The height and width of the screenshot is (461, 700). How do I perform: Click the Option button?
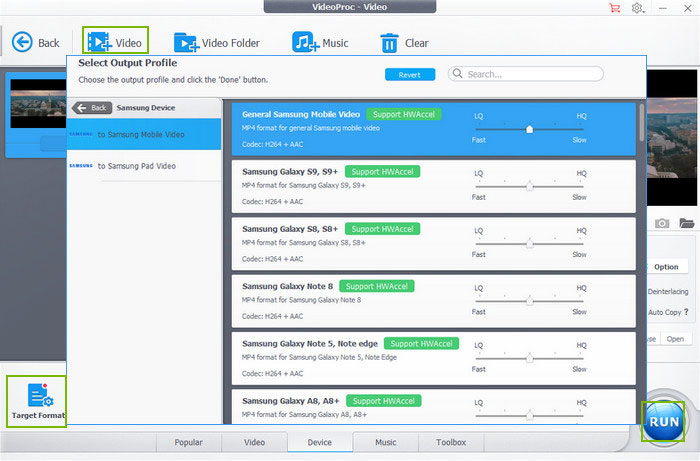[666, 267]
